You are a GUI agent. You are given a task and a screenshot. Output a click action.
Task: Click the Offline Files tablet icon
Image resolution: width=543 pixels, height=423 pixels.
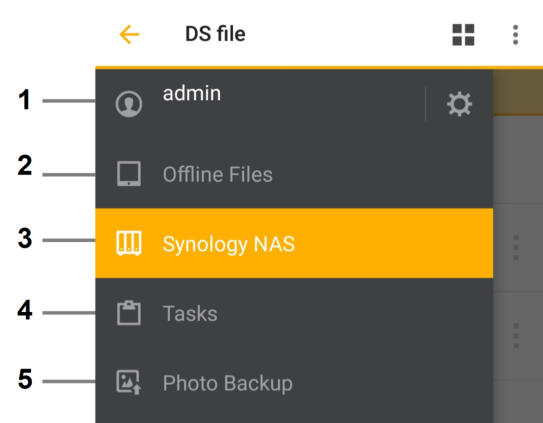click(128, 174)
